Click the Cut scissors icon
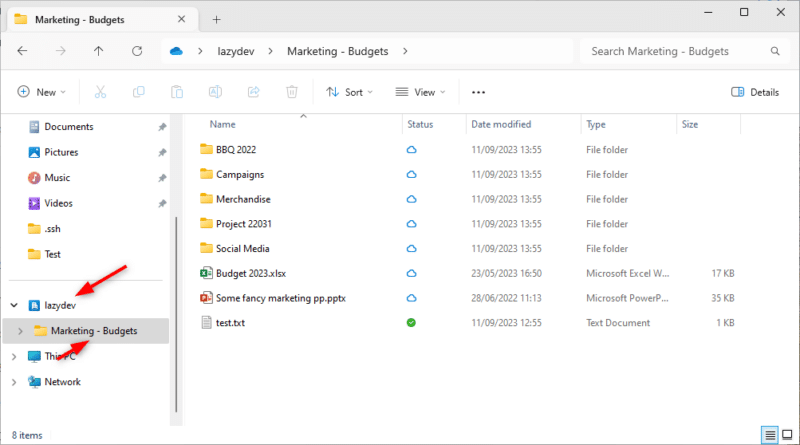 101,92
